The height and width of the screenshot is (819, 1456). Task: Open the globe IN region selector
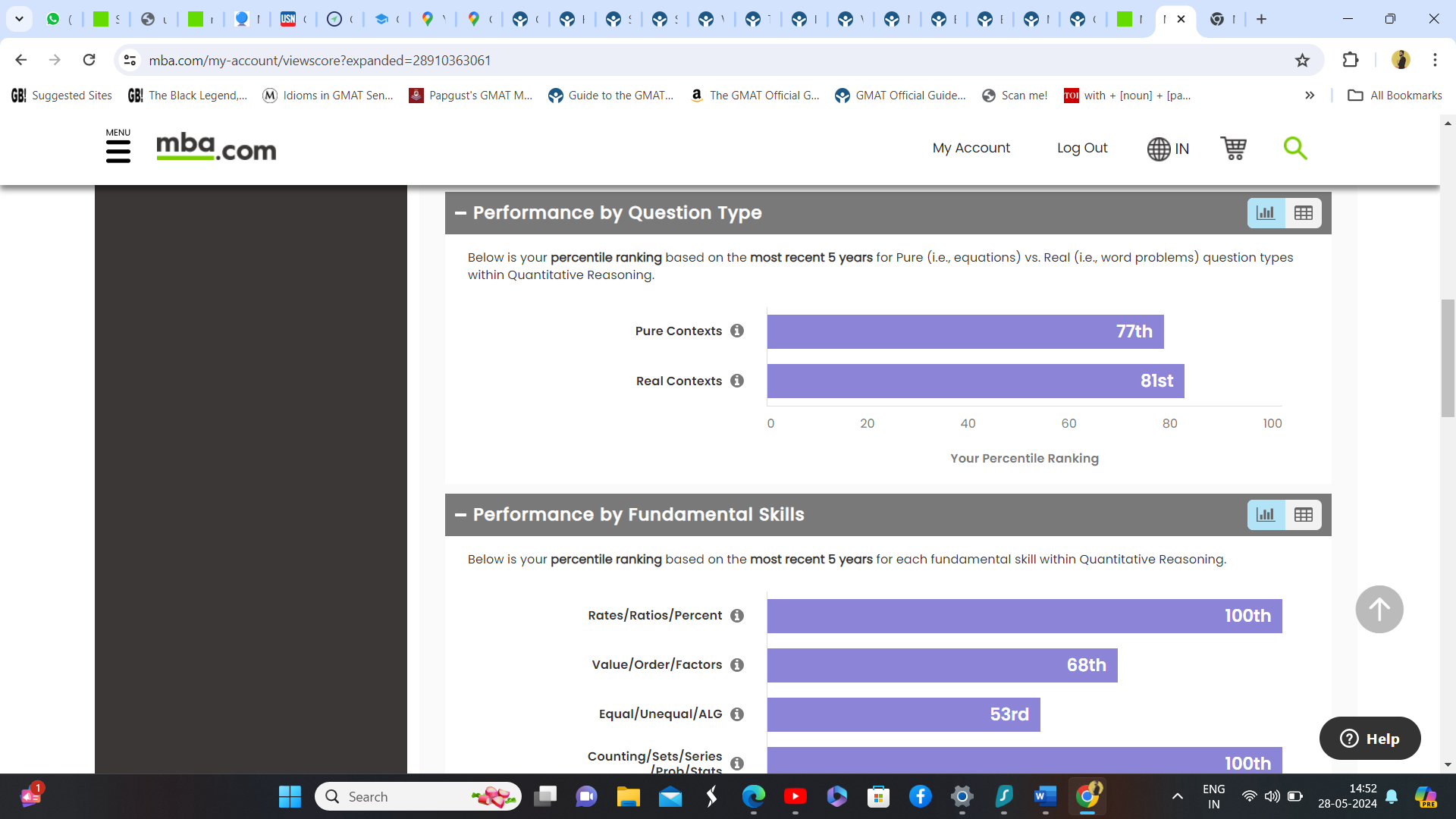pyautogui.click(x=1168, y=149)
